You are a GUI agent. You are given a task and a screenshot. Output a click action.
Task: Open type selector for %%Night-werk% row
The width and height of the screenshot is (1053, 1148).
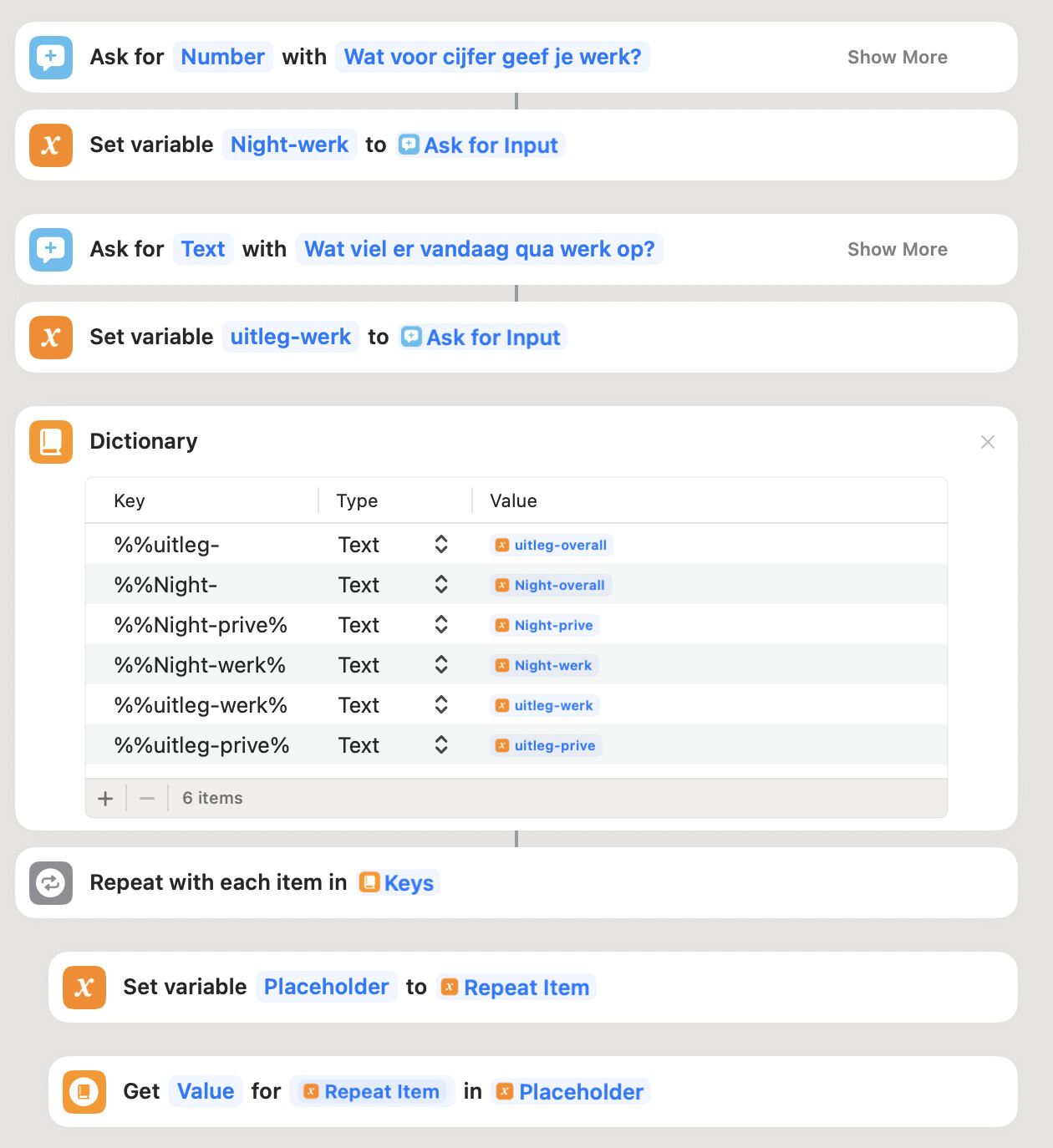point(441,665)
